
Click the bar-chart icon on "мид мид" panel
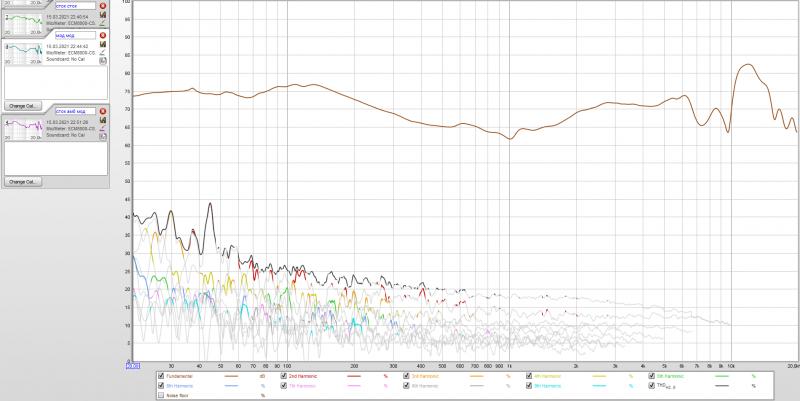tap(102, 45)
